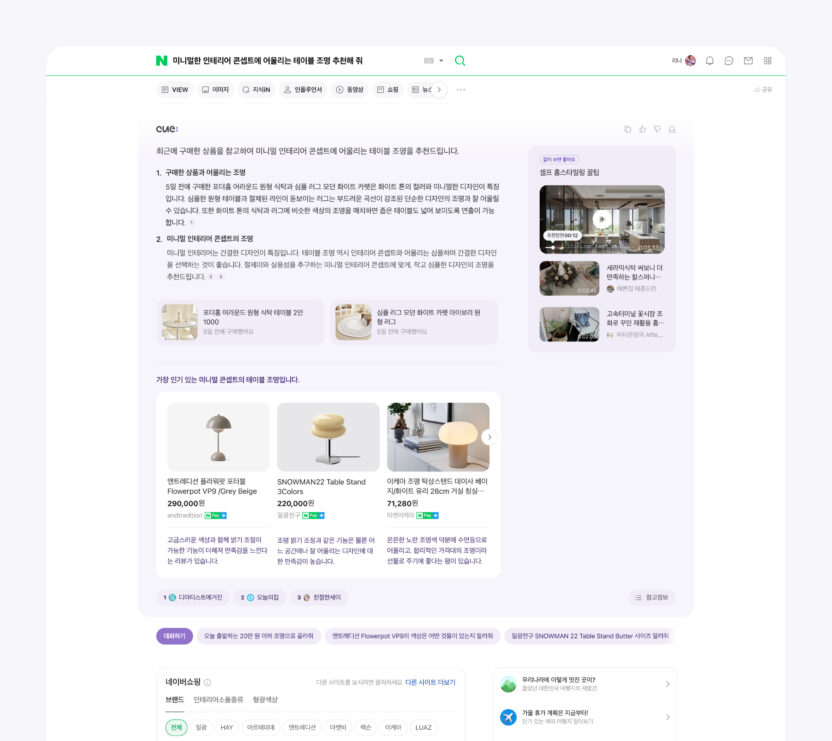Copy the Cue answer using the copy icon

point(628,129)
